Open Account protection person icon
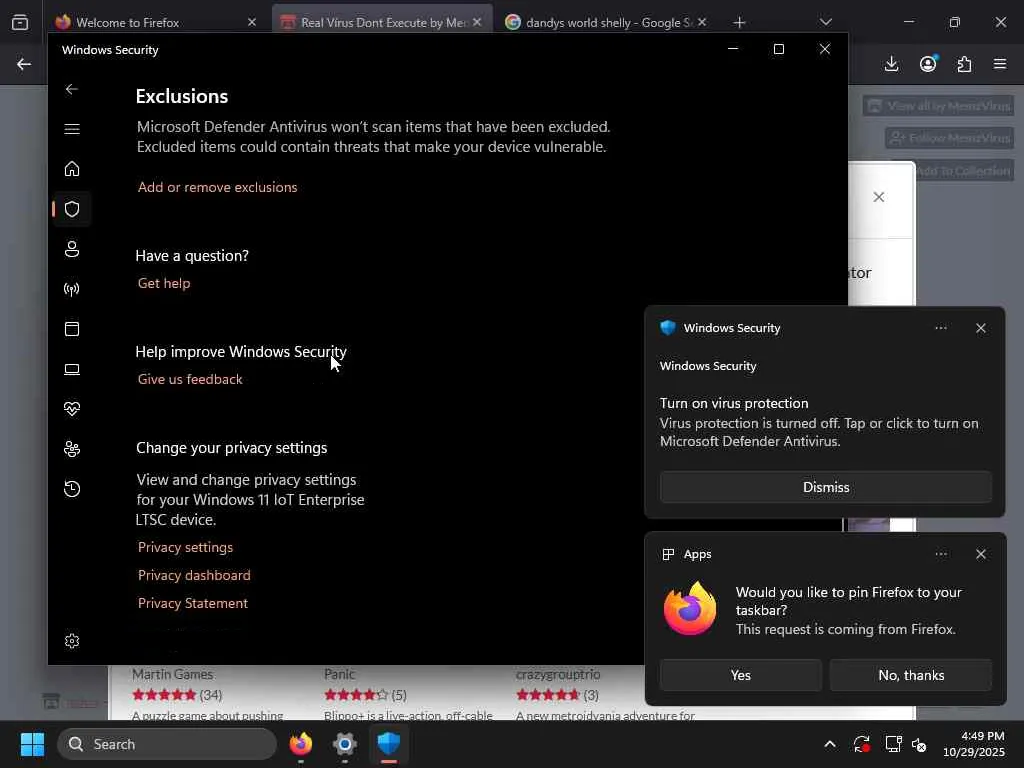The image size is (1024, 768). point(72,249)
